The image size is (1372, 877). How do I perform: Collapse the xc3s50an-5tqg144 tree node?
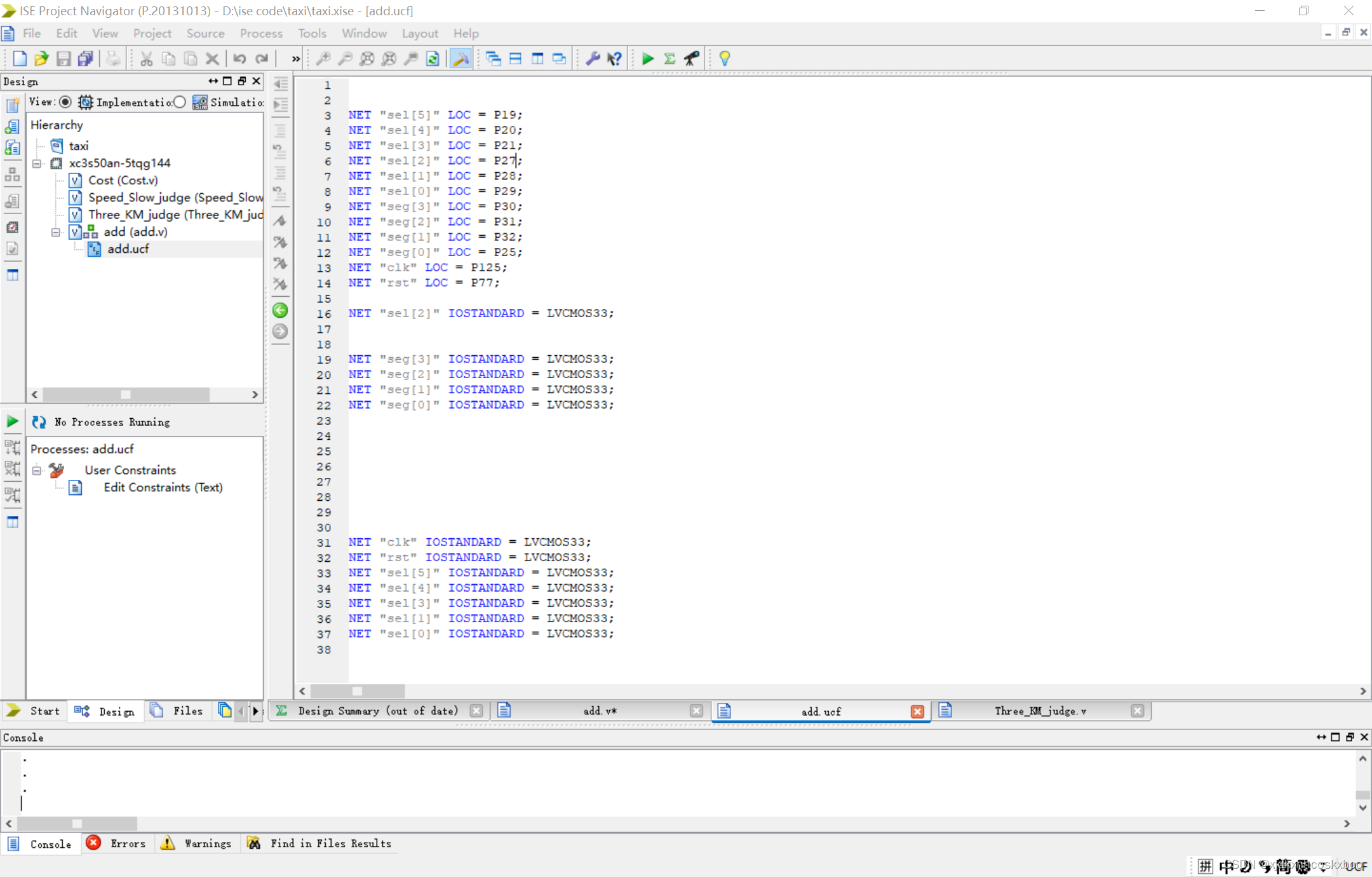click(x=37, y=163)
